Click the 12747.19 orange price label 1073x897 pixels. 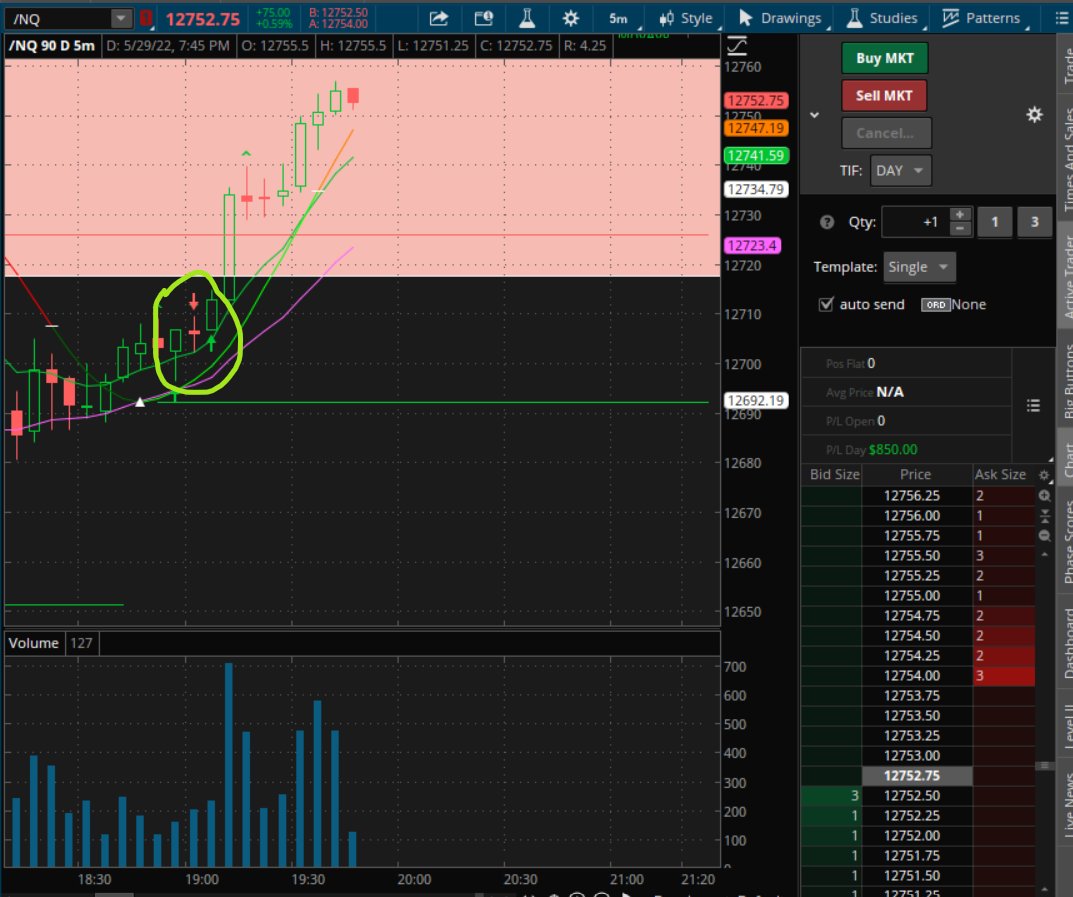tap(755, 129)
